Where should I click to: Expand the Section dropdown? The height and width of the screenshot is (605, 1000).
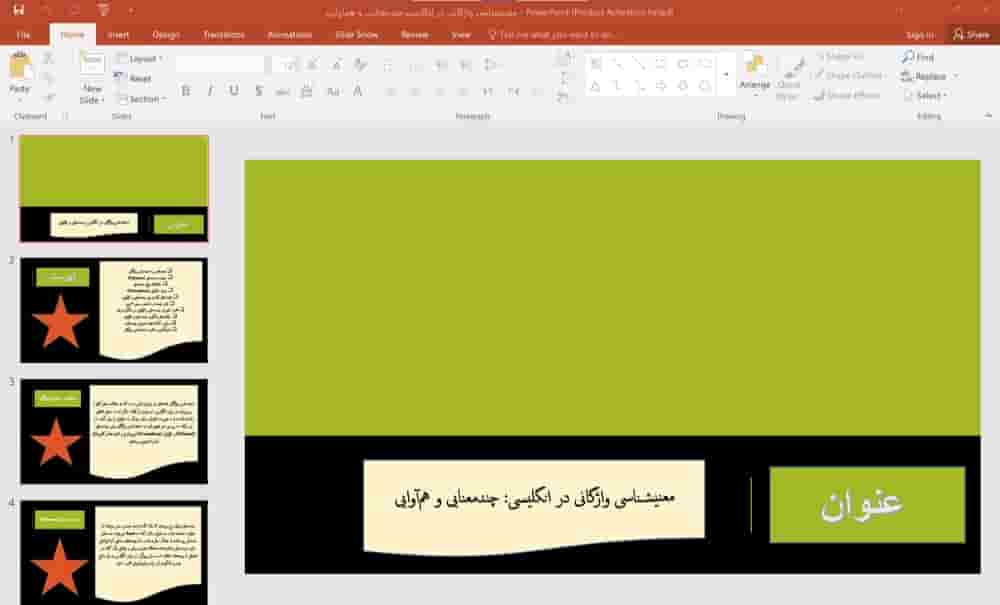pos(143,99)
